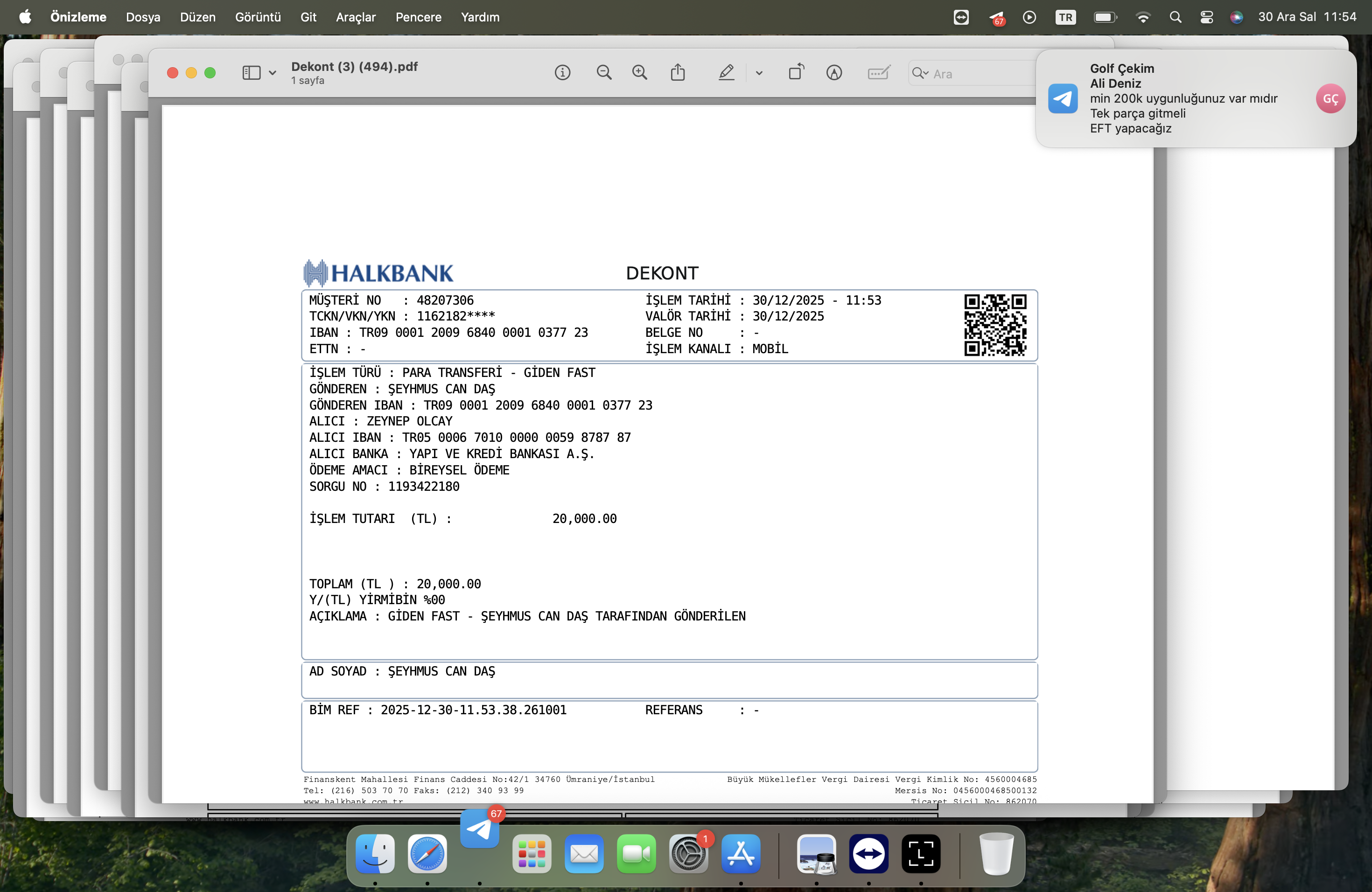This screenshot has width=1372, height=892.
Task: Click the DEKONT heading on the page
Action: 662,273
